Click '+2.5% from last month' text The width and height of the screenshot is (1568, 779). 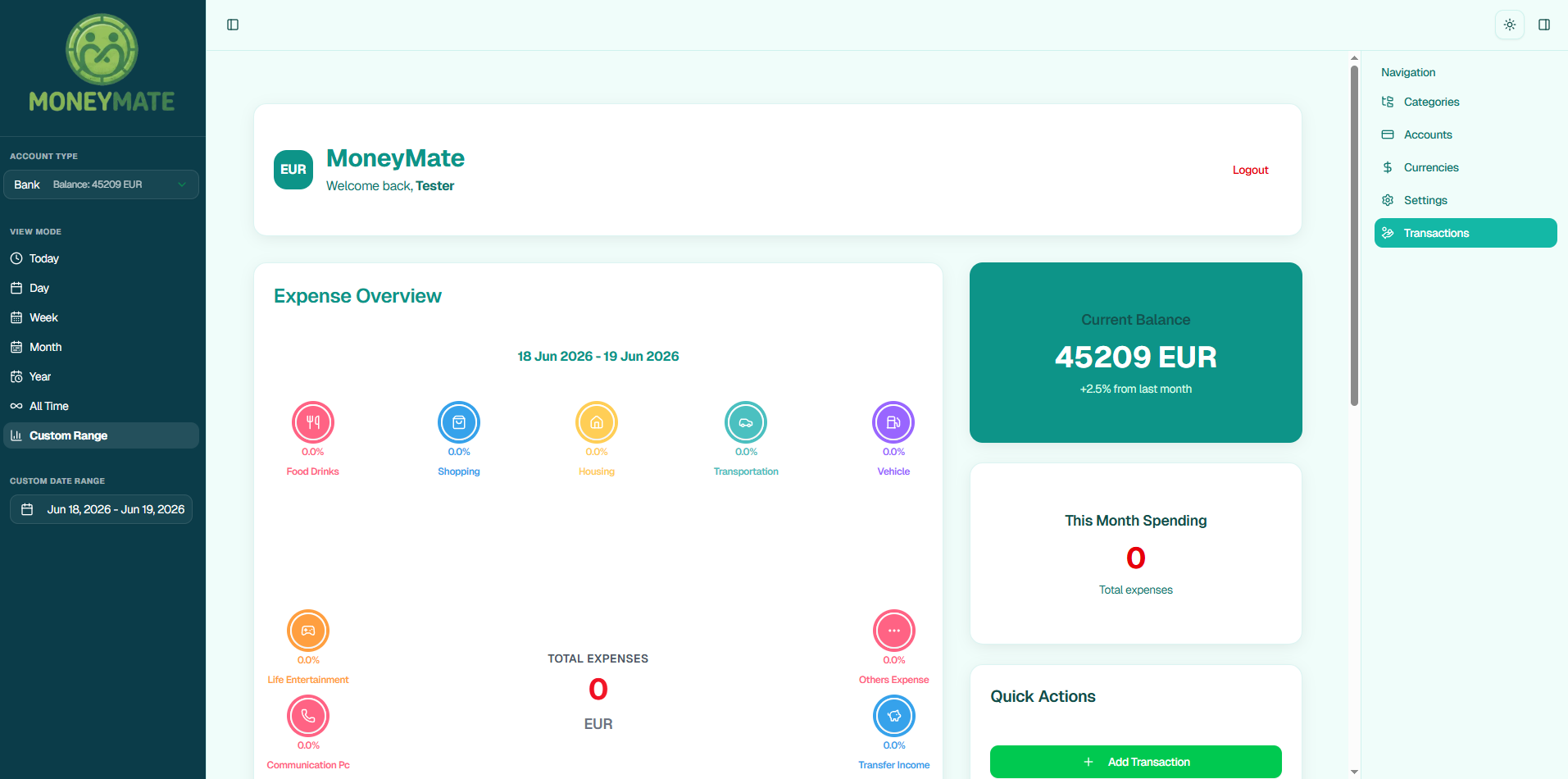coord(1136,389)
